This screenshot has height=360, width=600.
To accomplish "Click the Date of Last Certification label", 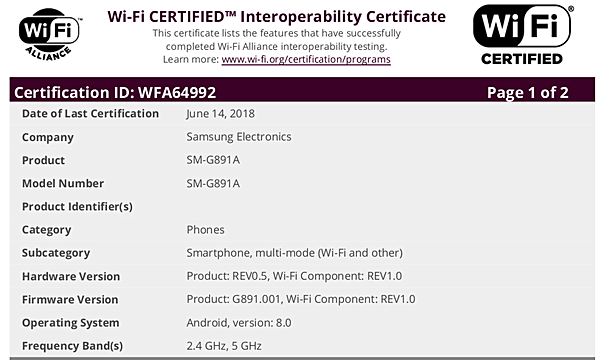I will (x=90, y=114).
